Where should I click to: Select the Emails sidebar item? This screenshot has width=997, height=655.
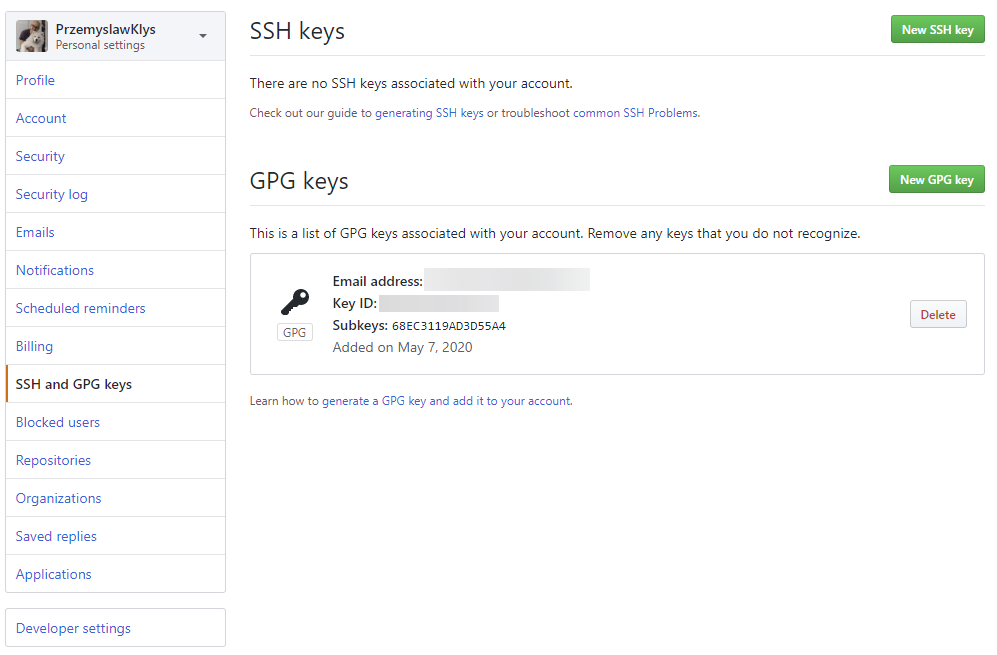point(34,232)
